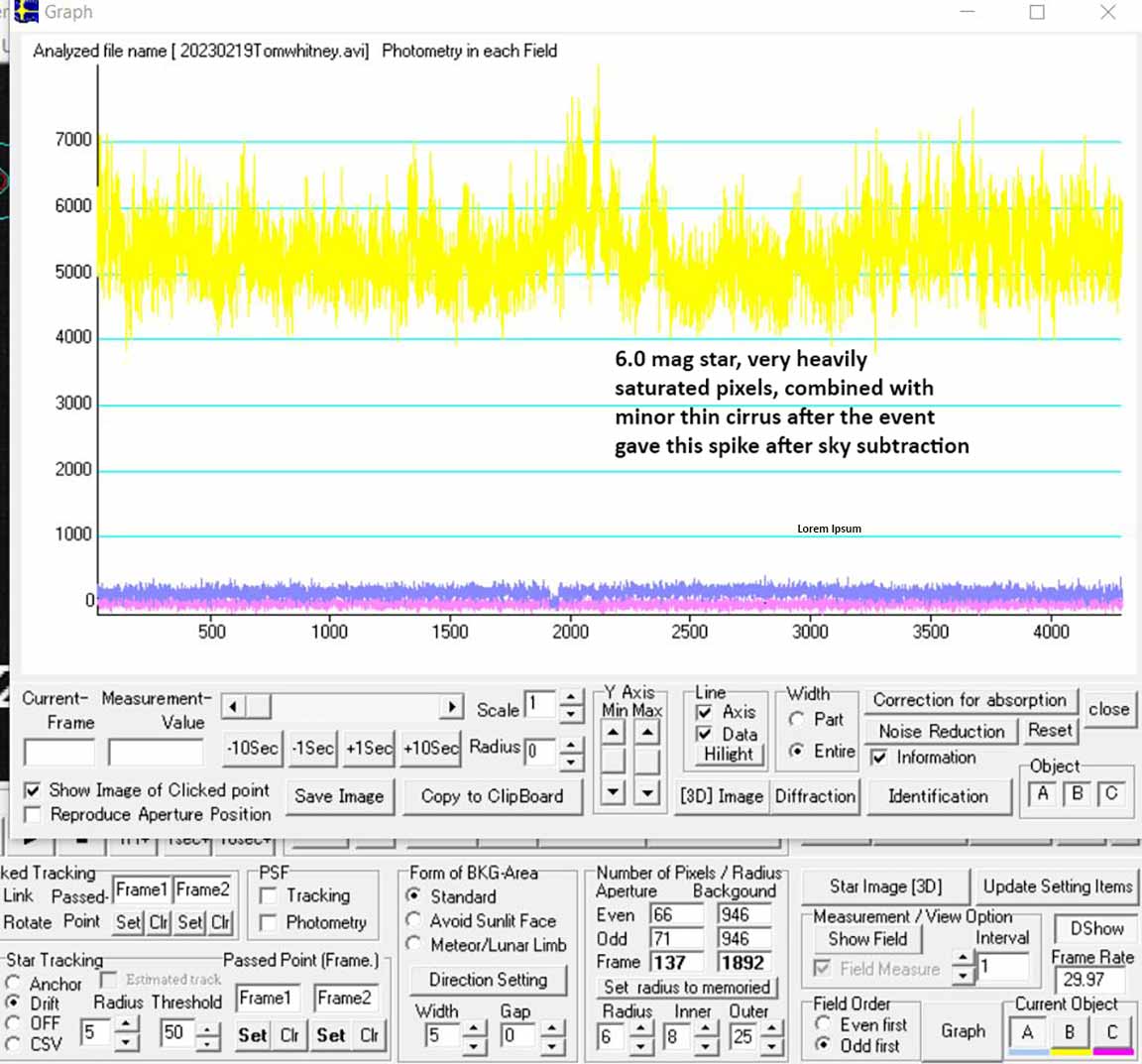1142x1064 pixels.
Task: Open the DShow settings
Action: pos(1096,928)
